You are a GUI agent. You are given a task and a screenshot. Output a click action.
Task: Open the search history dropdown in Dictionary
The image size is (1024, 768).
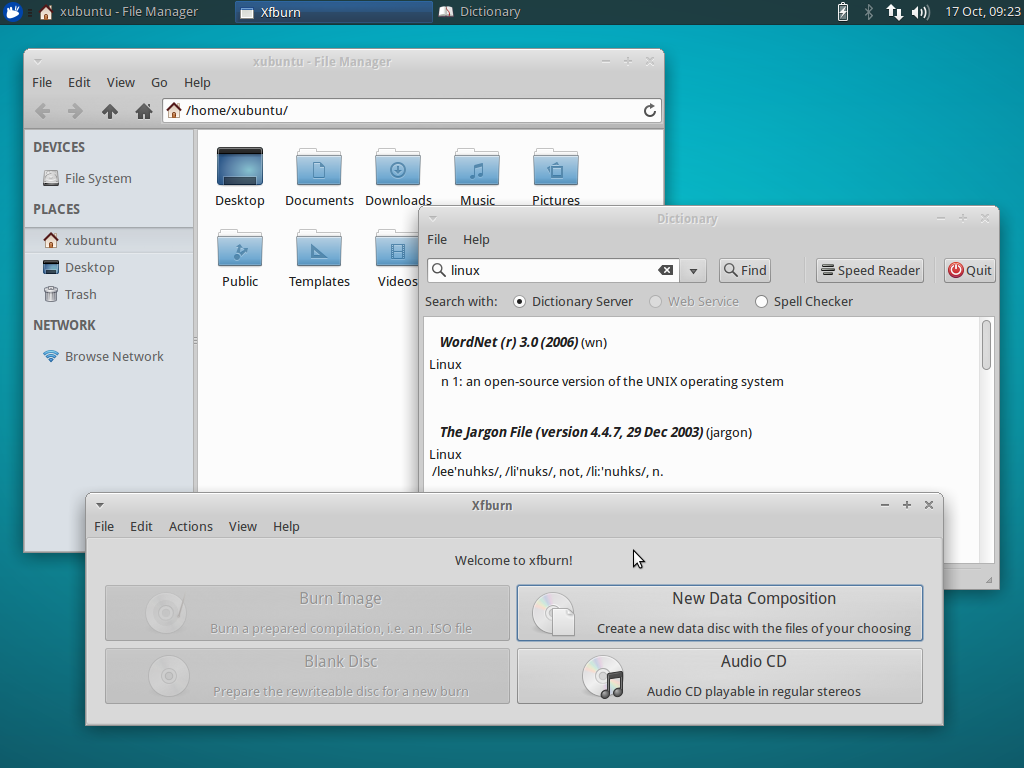click(x=693, y=270)
